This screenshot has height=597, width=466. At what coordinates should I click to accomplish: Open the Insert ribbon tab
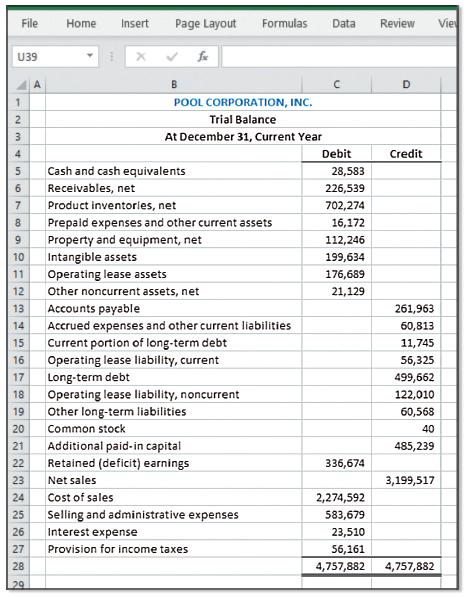[135, 24]
